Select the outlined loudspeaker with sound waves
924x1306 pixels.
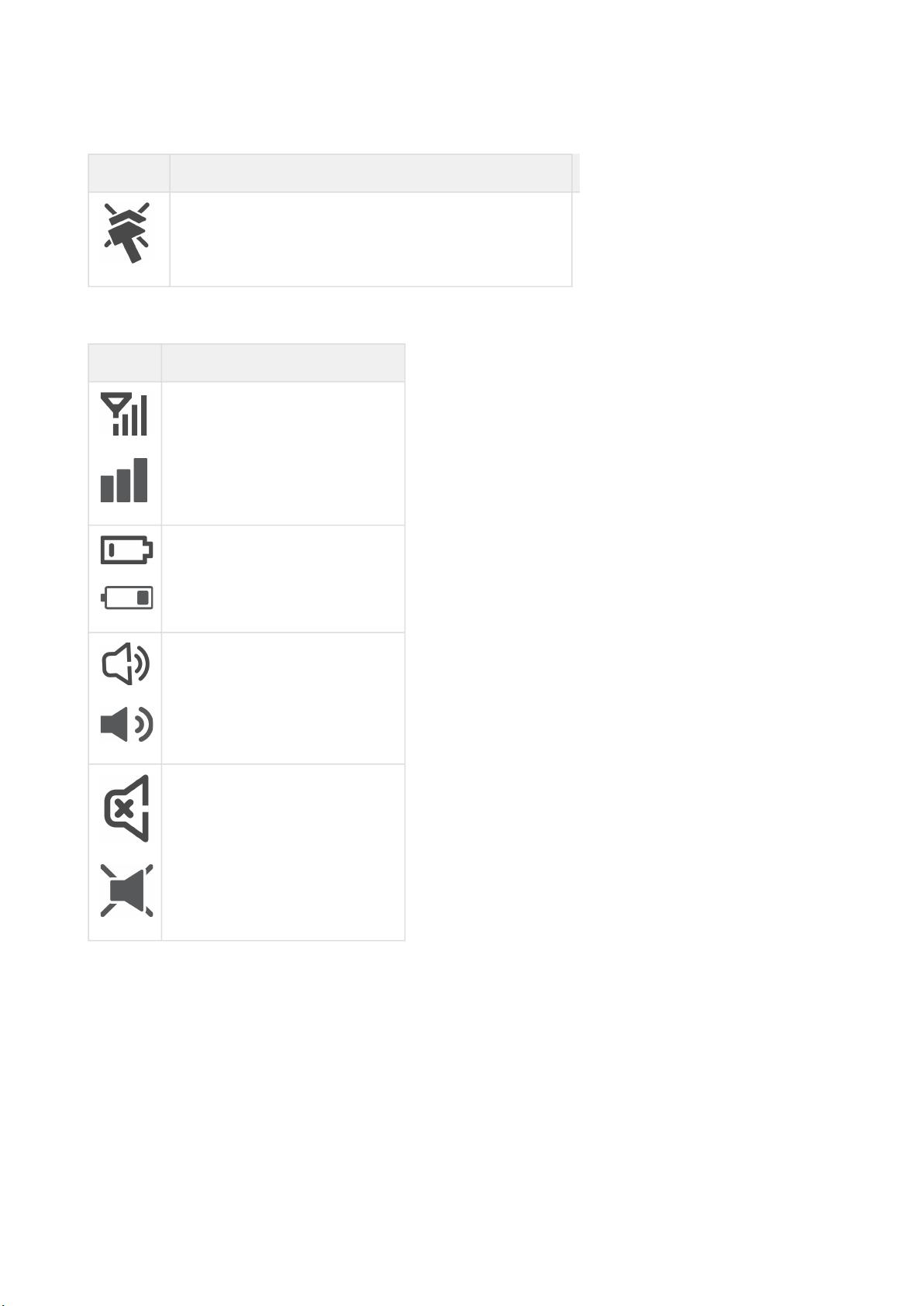tap(126, 664)
